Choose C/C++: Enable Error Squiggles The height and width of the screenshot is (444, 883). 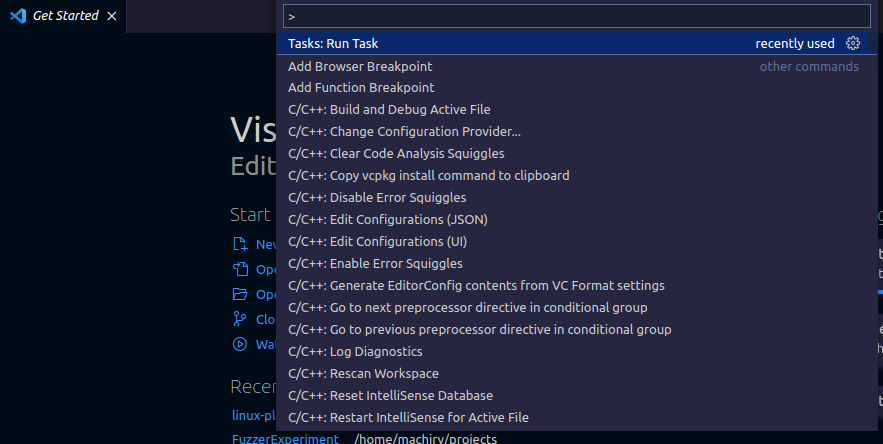577,264
